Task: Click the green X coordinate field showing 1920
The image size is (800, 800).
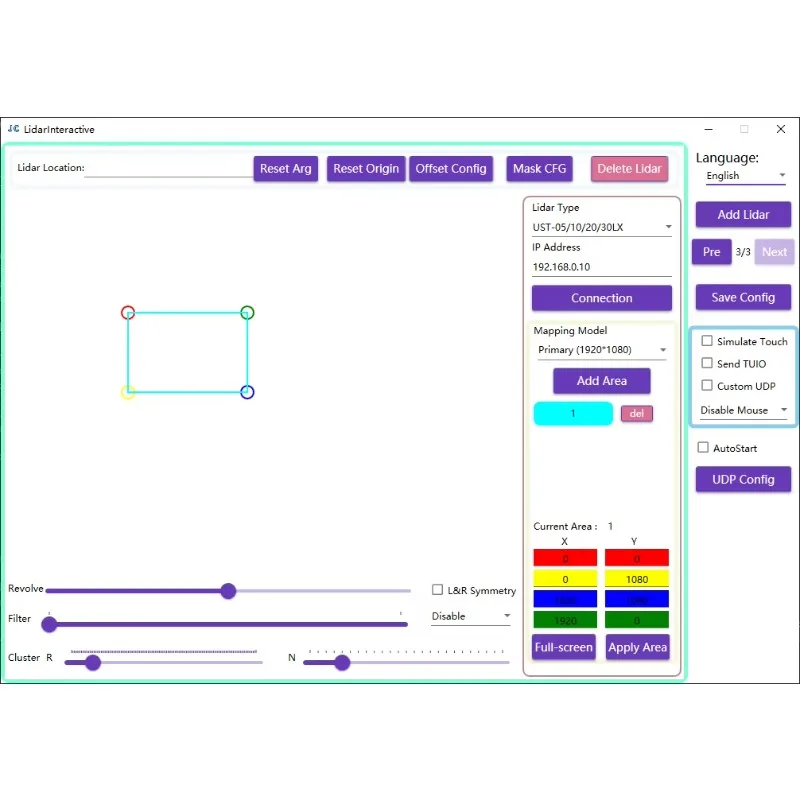Action: click(565, 620)
